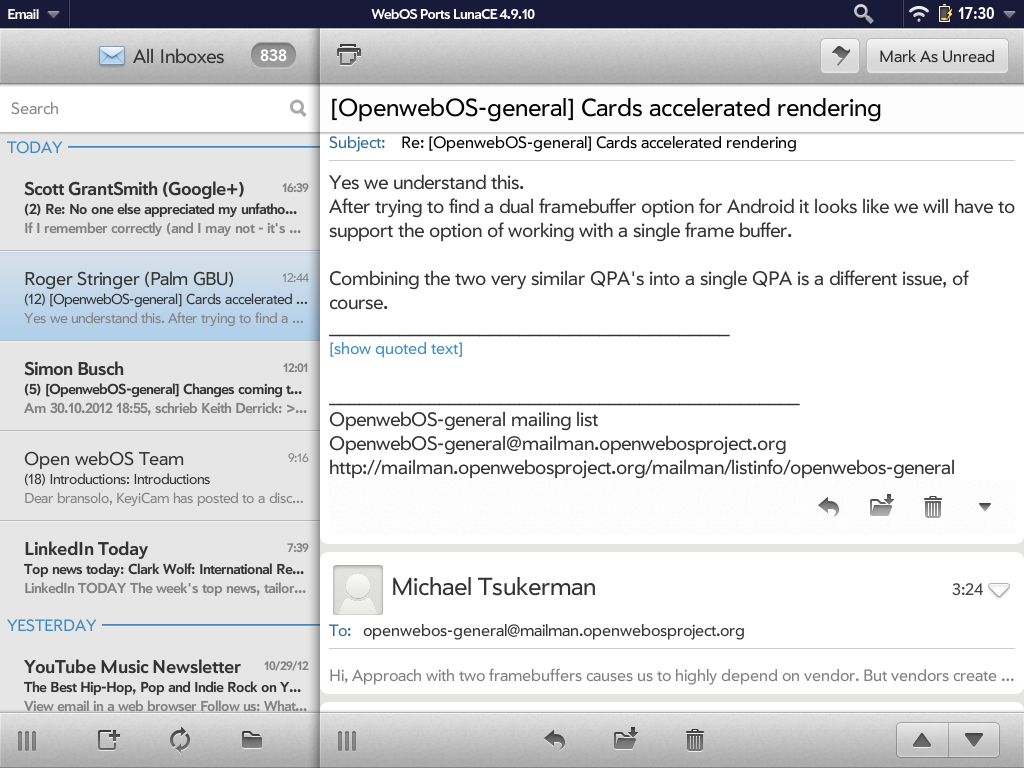This screenshot has height=768, width=1024.
Task: Go to the previous message arrow
Action: (x=922, y=741)
